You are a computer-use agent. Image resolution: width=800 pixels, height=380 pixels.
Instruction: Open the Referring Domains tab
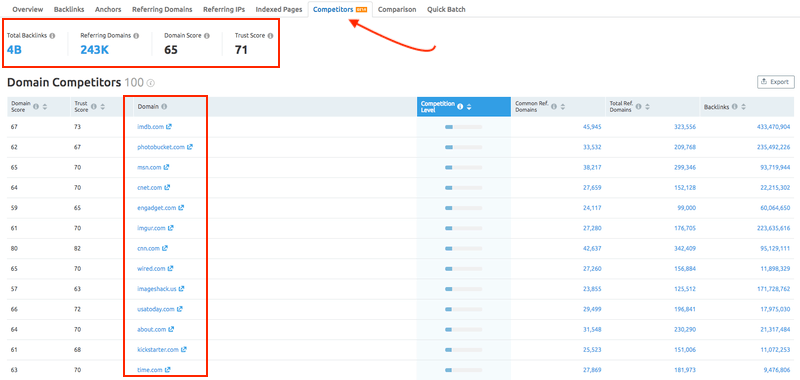pyautogui.click(x=162, y=9)
